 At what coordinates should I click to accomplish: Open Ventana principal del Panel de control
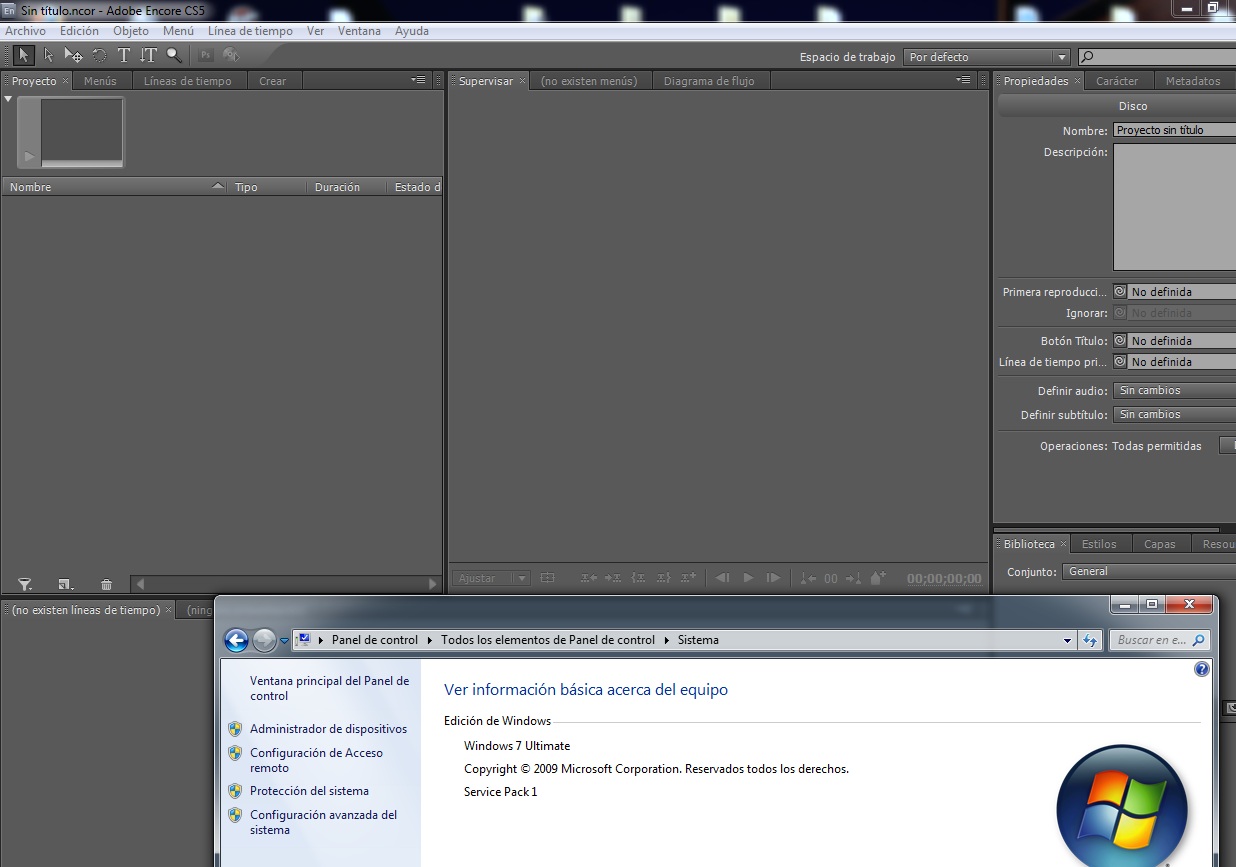coord(329,688)
